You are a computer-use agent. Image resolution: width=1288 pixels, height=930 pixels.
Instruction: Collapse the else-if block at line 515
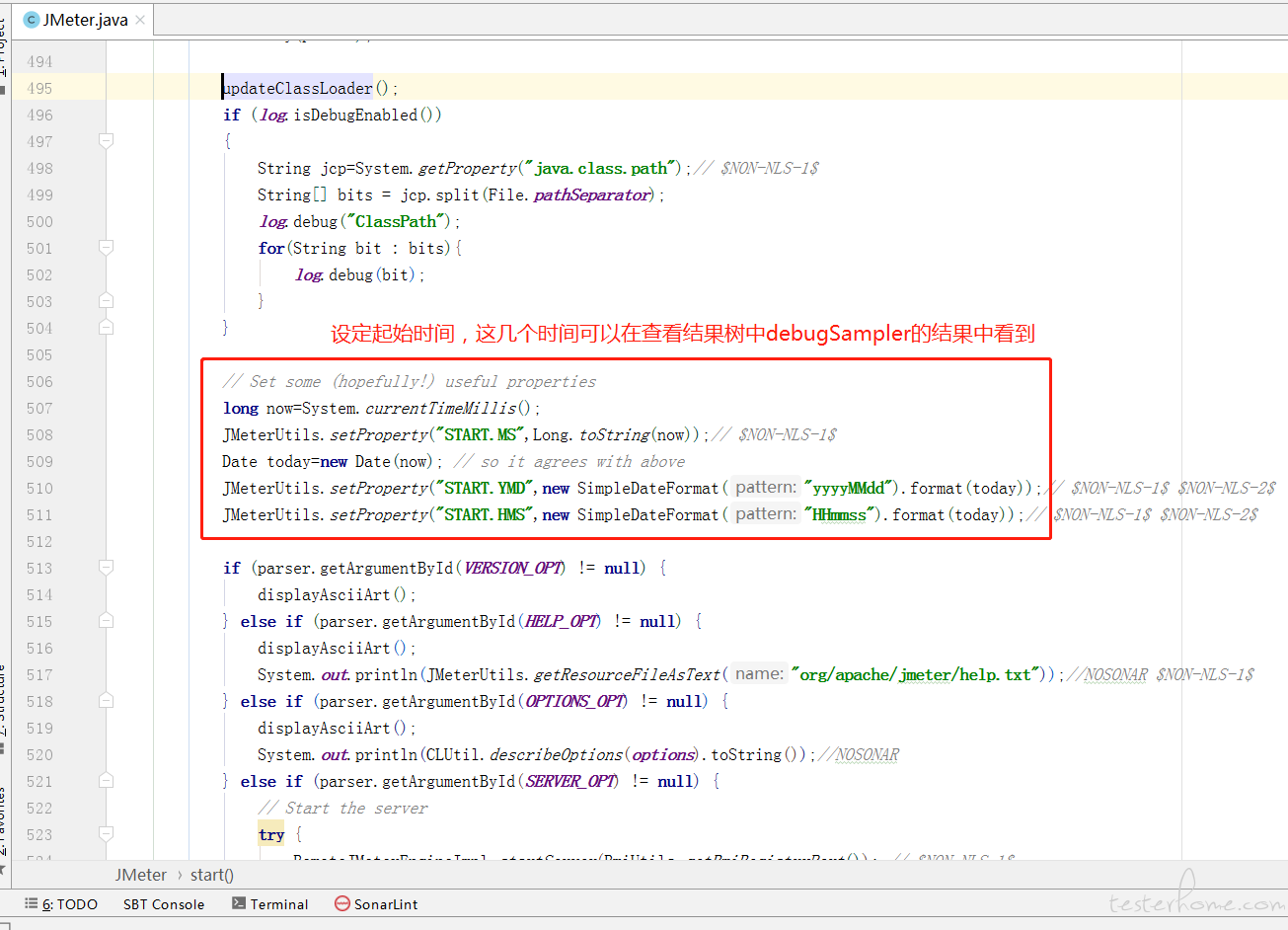107,621
